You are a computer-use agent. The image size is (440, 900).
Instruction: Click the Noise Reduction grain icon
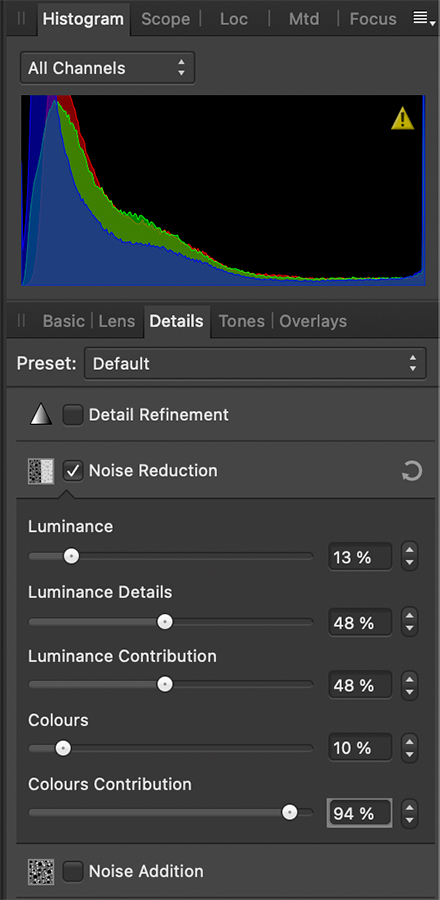(41, 471)
